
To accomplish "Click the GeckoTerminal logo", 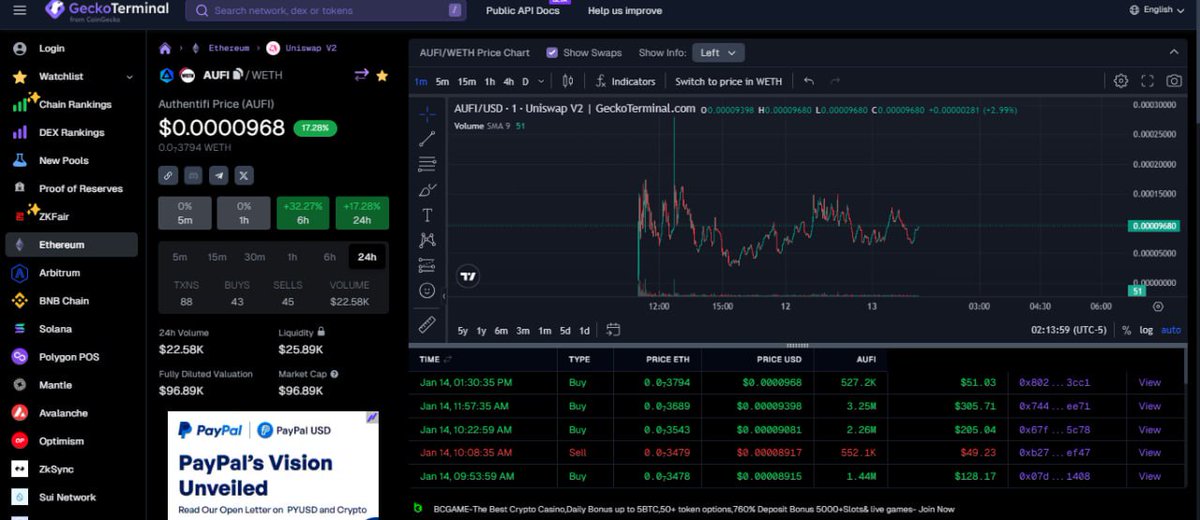I will point(107,10).
